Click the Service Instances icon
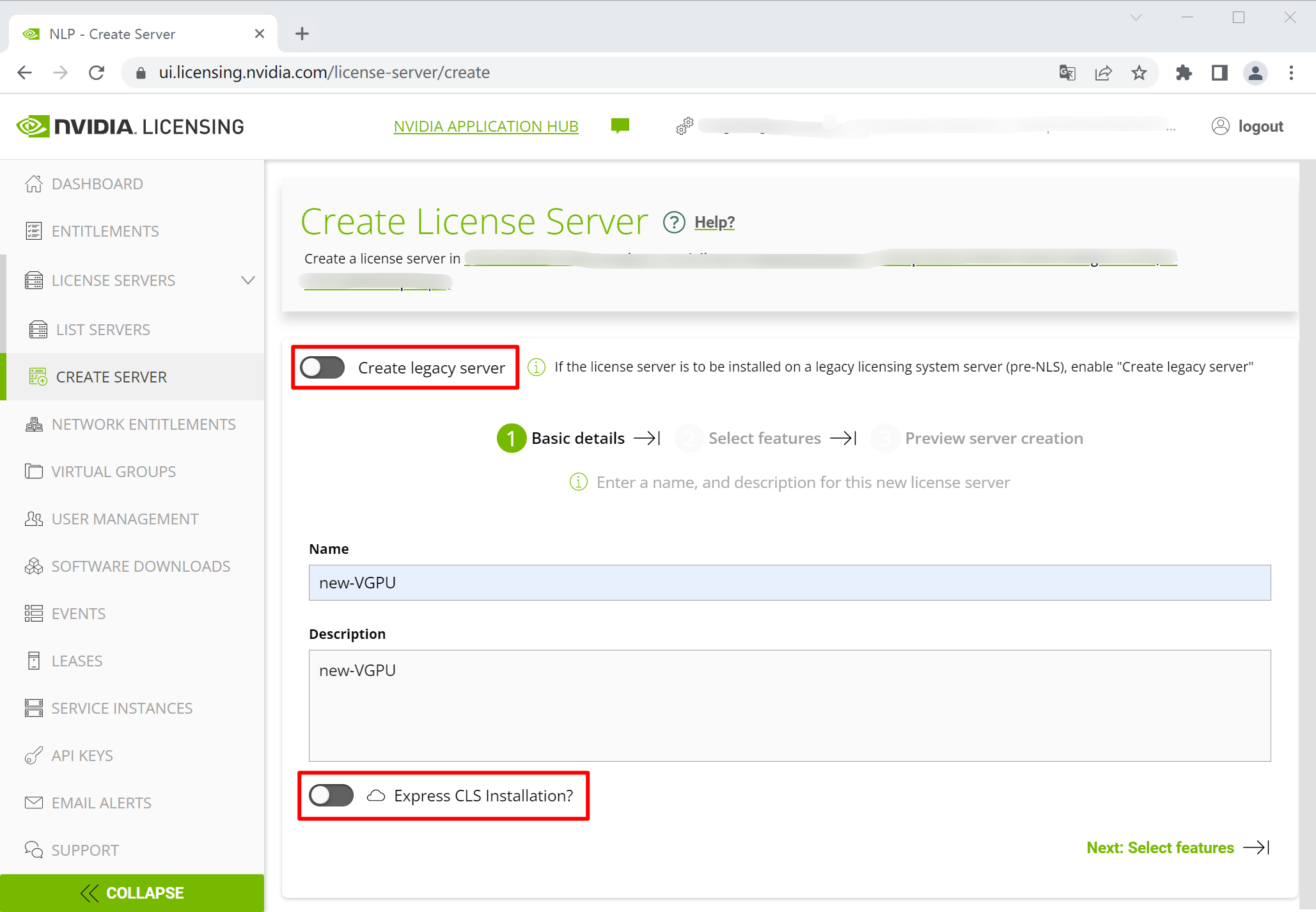Screen dimensions: 1316x912 pyautogui.click(x=34, y=708)
